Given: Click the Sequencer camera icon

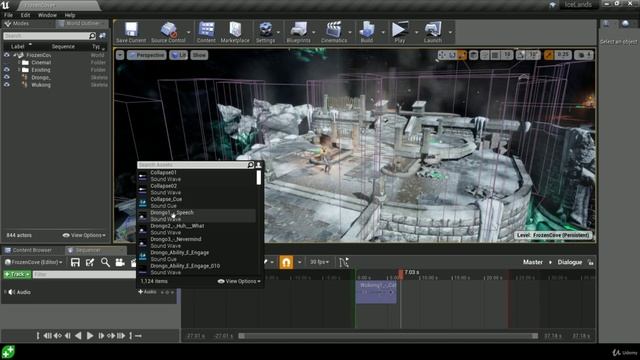Looking at the screenshot, I should coord(120,262).
